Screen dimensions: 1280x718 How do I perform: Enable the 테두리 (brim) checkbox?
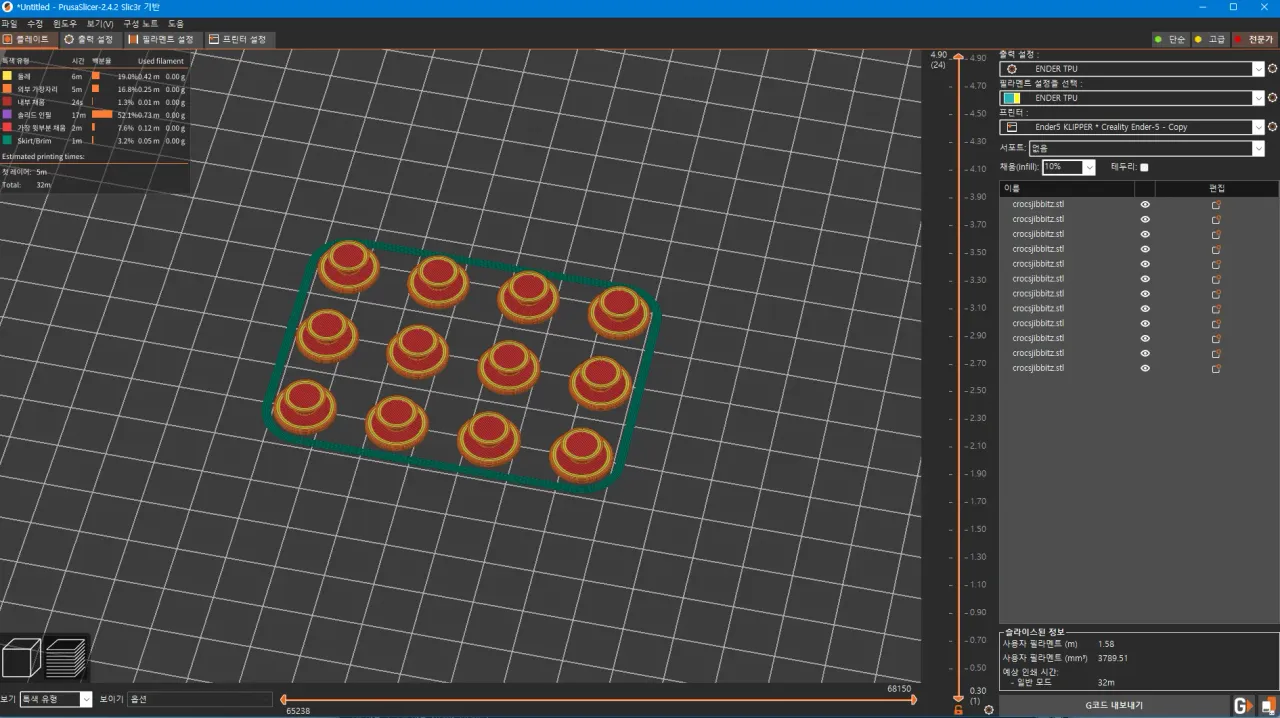(x=1144, y=167)
